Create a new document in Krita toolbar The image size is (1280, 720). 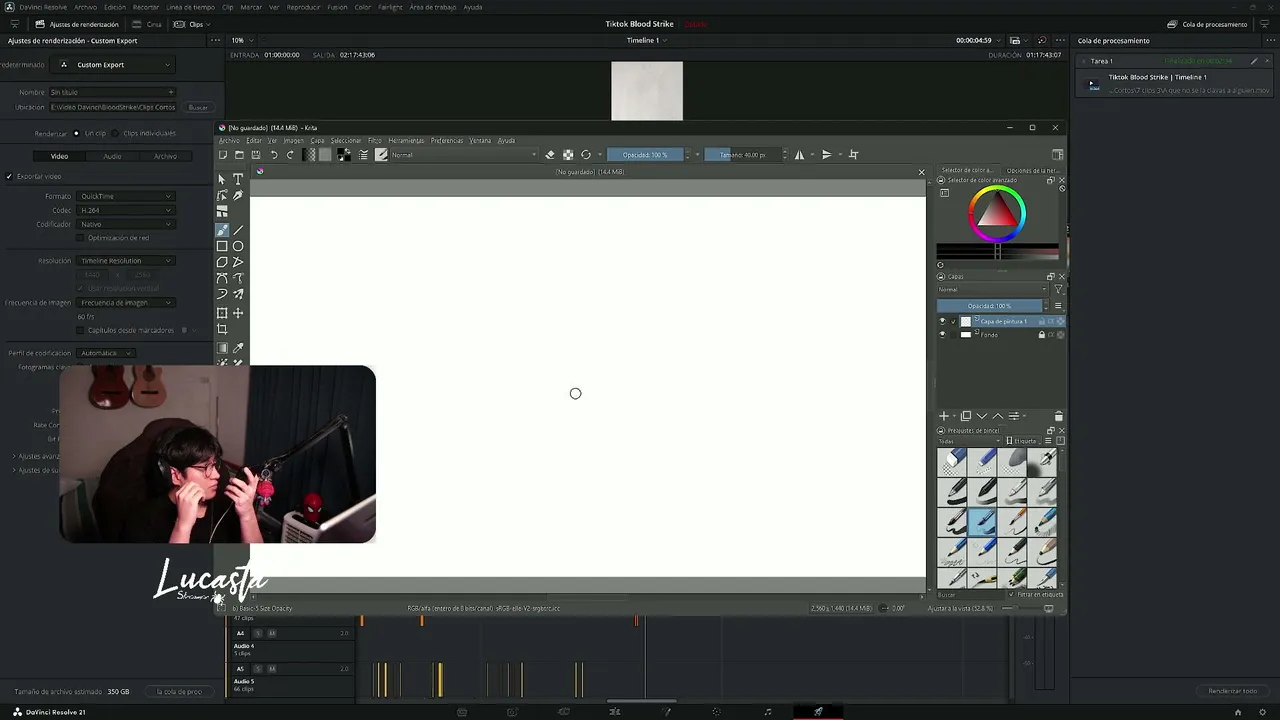tap(223, 155)
